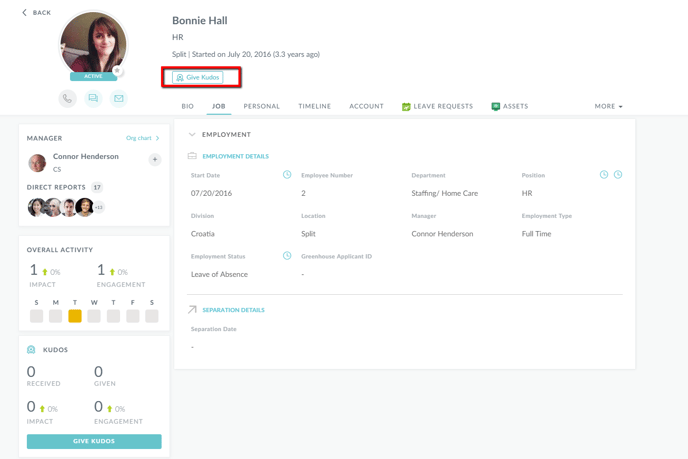Screen dimensions: 688x459
Task: Click the large teal GIVE KUDOS button
Action: [94, 441]
